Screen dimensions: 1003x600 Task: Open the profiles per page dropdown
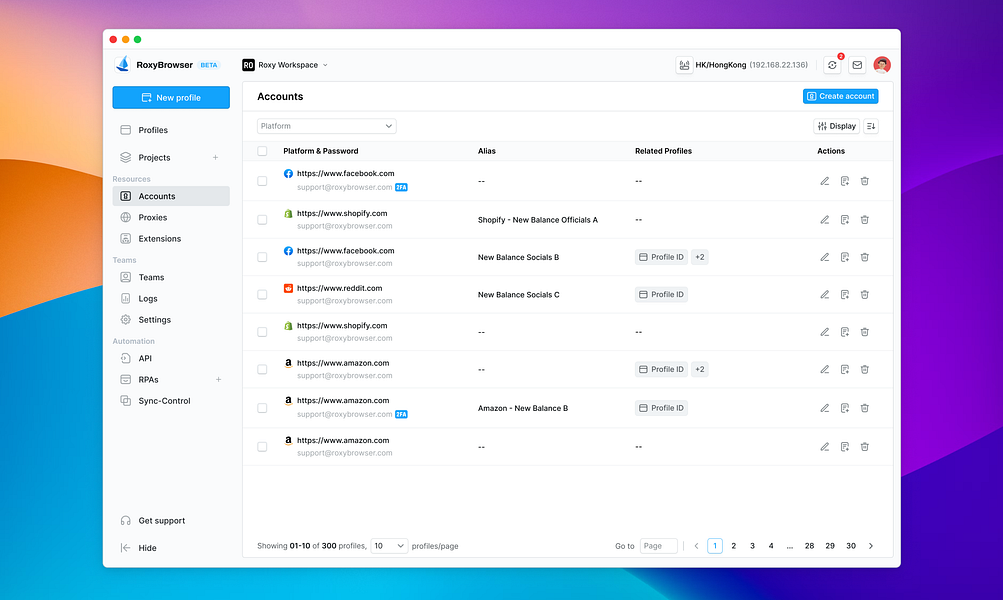389,546
